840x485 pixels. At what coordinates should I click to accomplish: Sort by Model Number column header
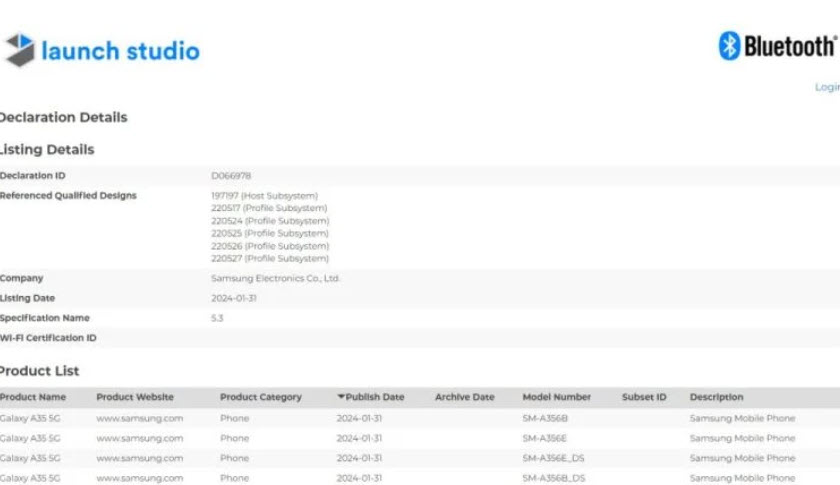557,397
